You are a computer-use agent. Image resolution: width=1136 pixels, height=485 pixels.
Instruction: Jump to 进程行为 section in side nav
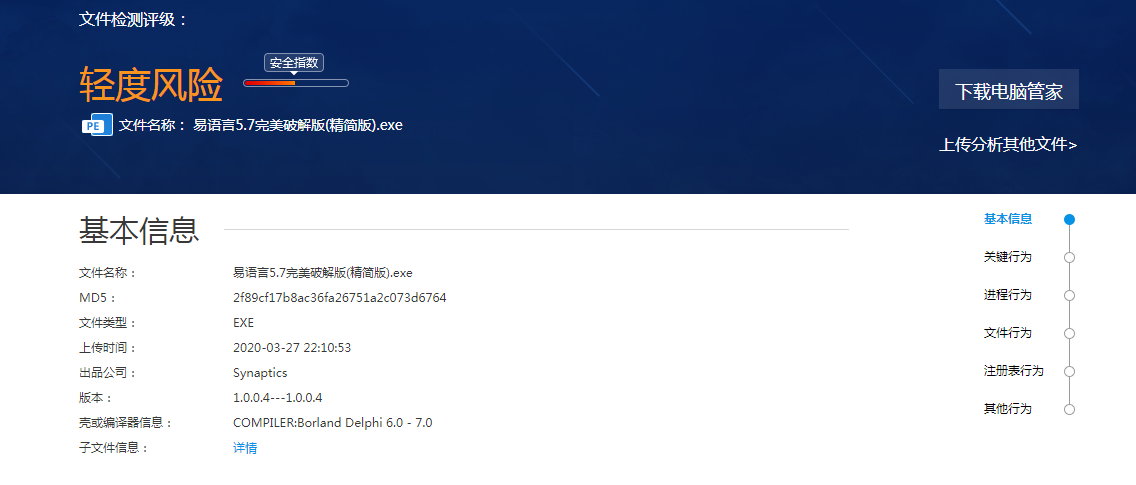[x=1007, y=295]
